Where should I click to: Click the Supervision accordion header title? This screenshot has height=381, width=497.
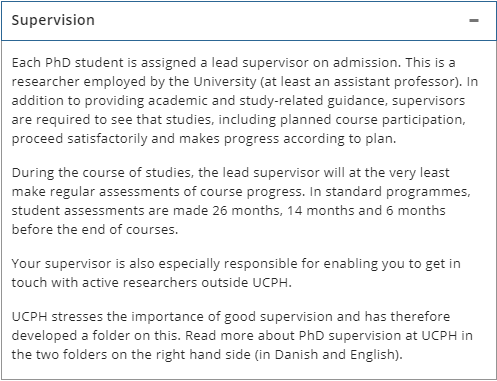click(53, 20)
